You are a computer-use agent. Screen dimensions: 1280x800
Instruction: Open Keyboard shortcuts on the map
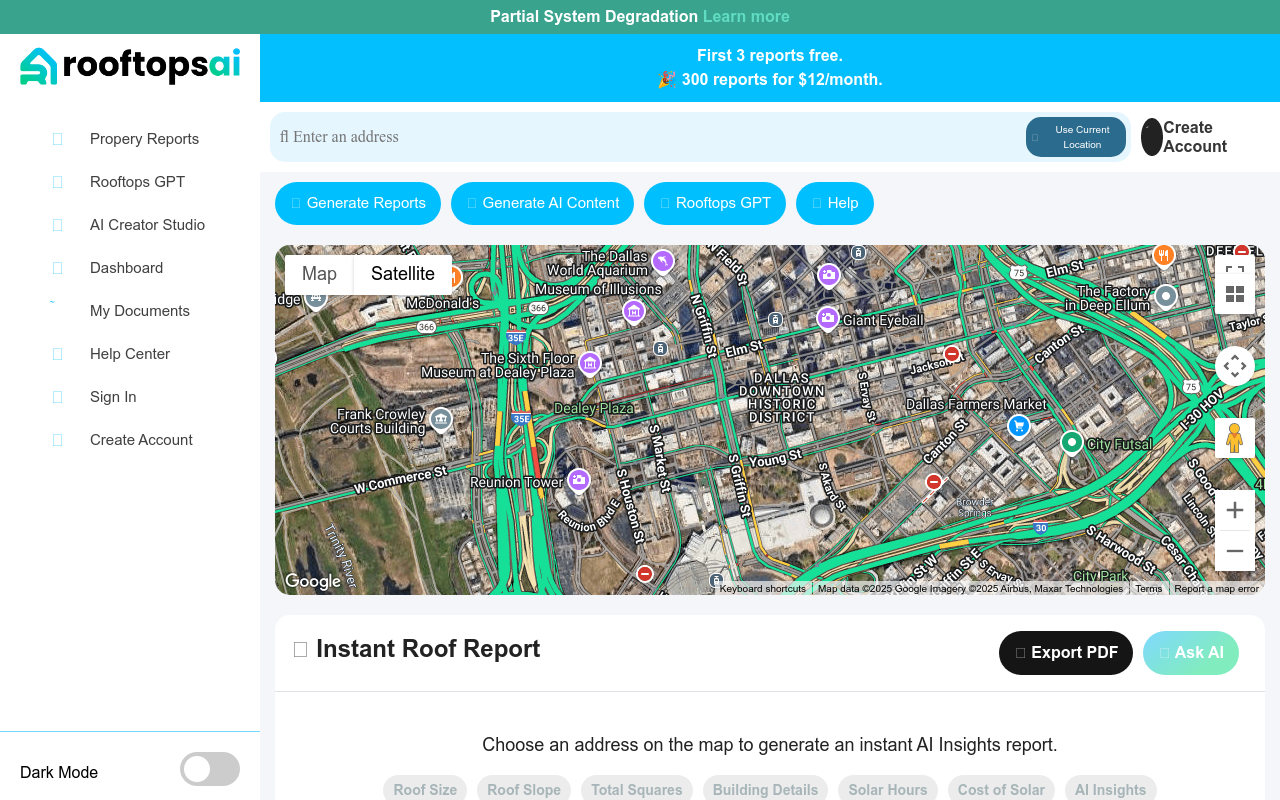click(762, 589)
